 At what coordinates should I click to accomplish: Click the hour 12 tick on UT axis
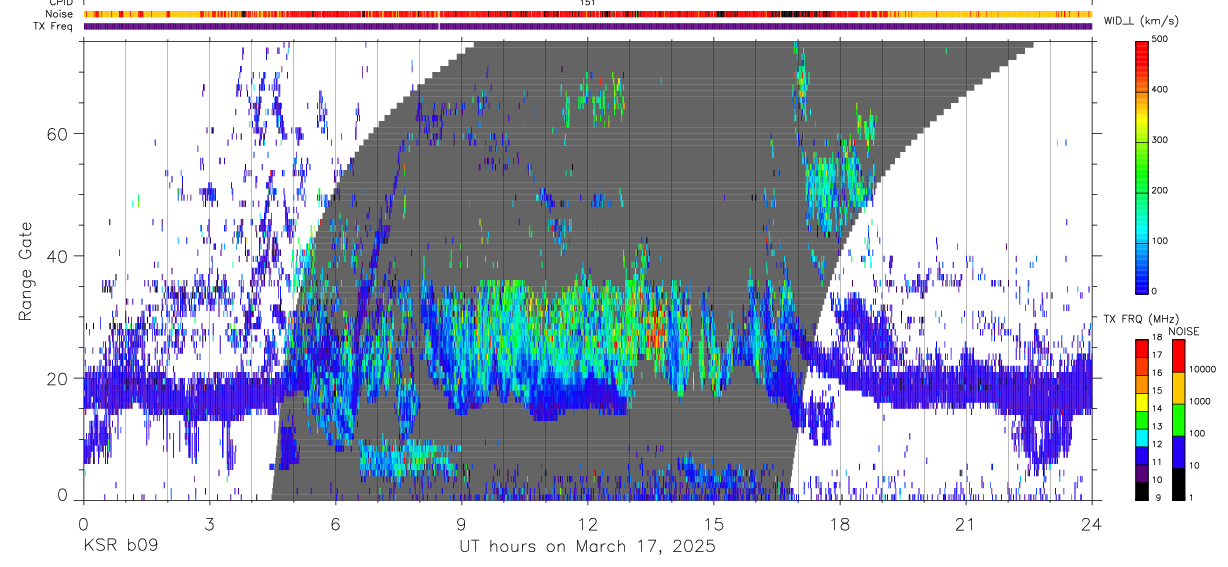click(588, 524)
